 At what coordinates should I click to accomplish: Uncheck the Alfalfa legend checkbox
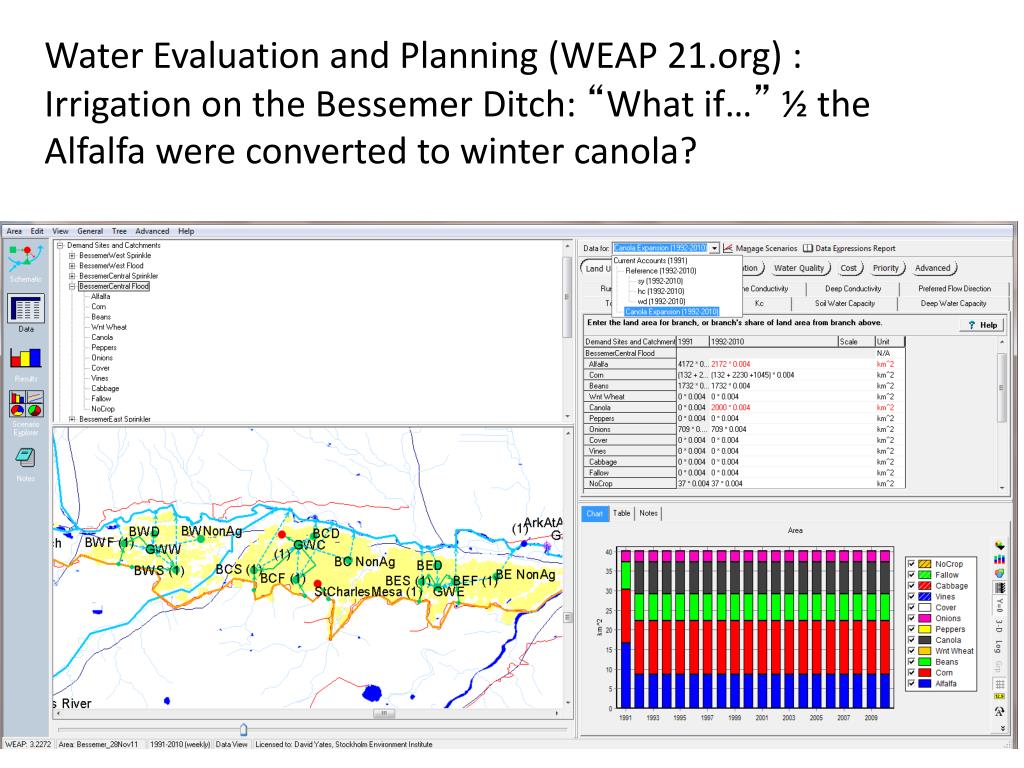click(x=912, y=683)
